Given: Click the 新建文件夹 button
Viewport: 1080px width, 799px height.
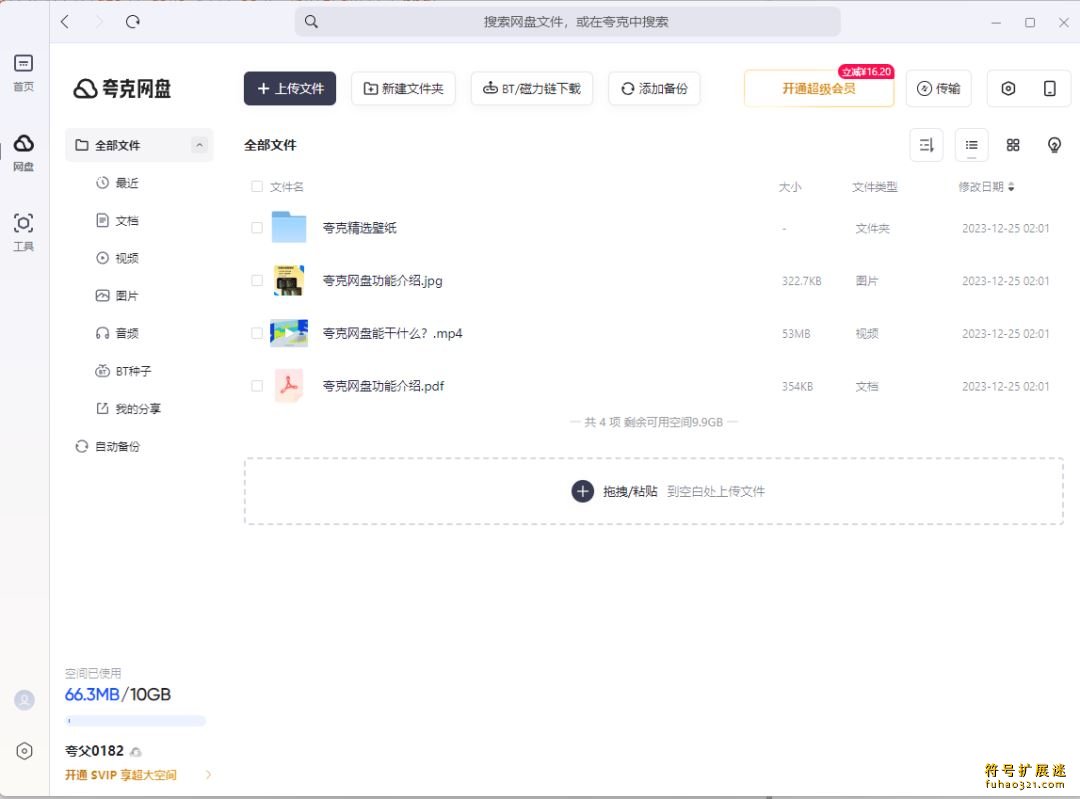Looking at the screenshot, I should (x=404, y=88).
